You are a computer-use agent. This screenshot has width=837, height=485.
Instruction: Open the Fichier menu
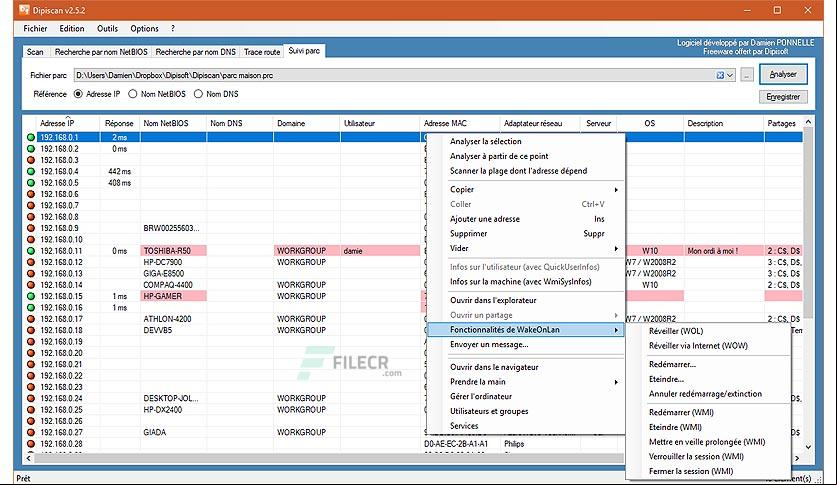click(35, 29)
